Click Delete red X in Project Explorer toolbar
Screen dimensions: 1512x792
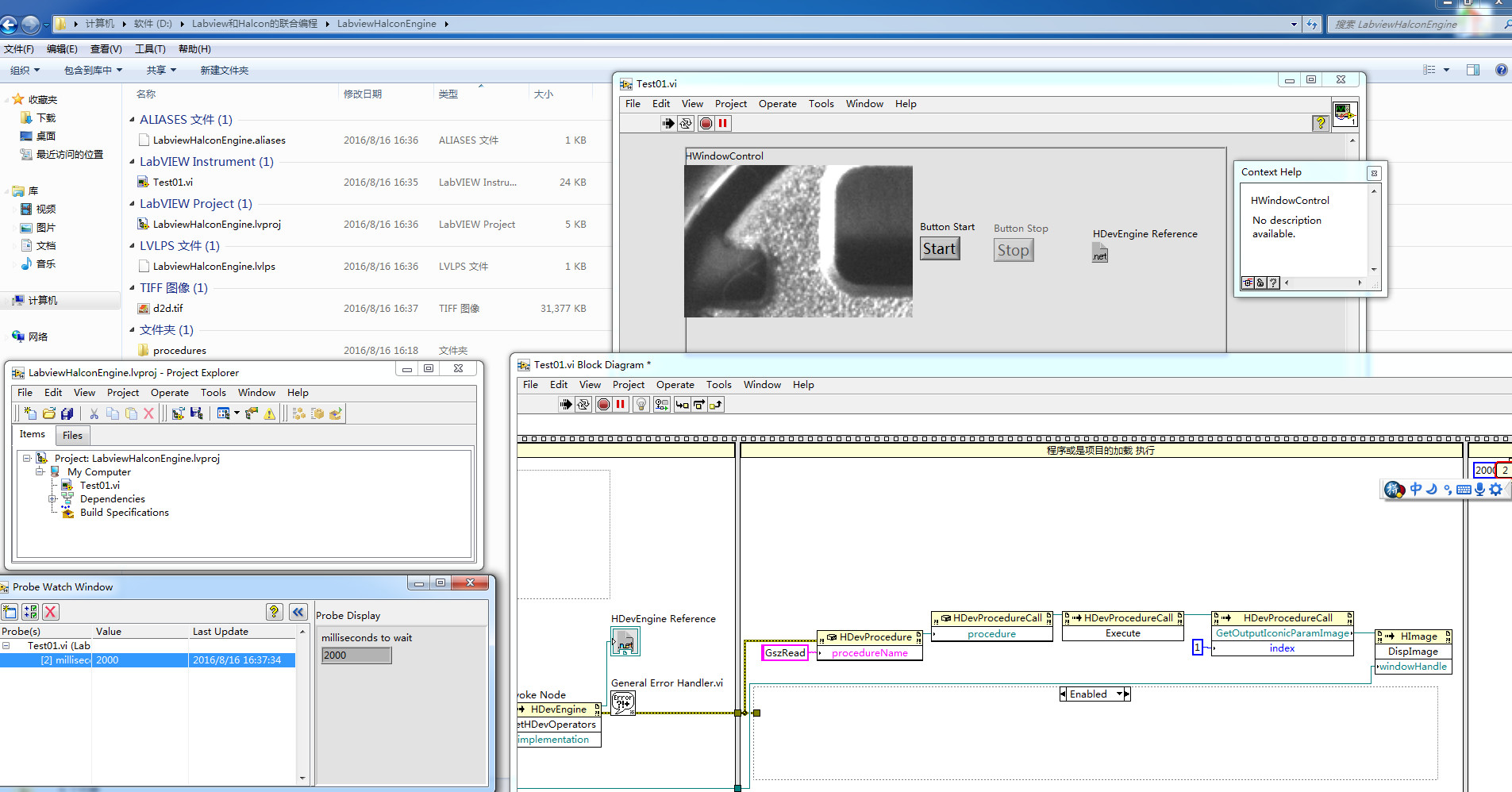148,413
